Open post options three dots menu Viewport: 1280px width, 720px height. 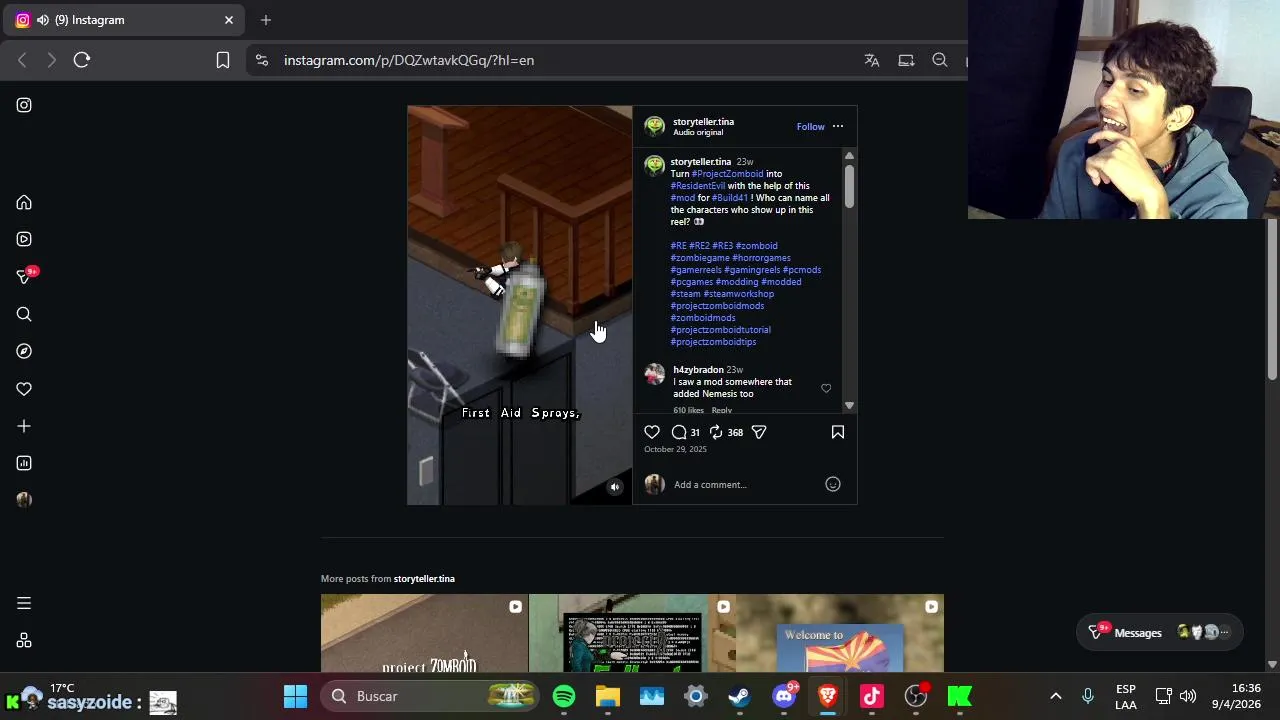(x=838, y=126)
